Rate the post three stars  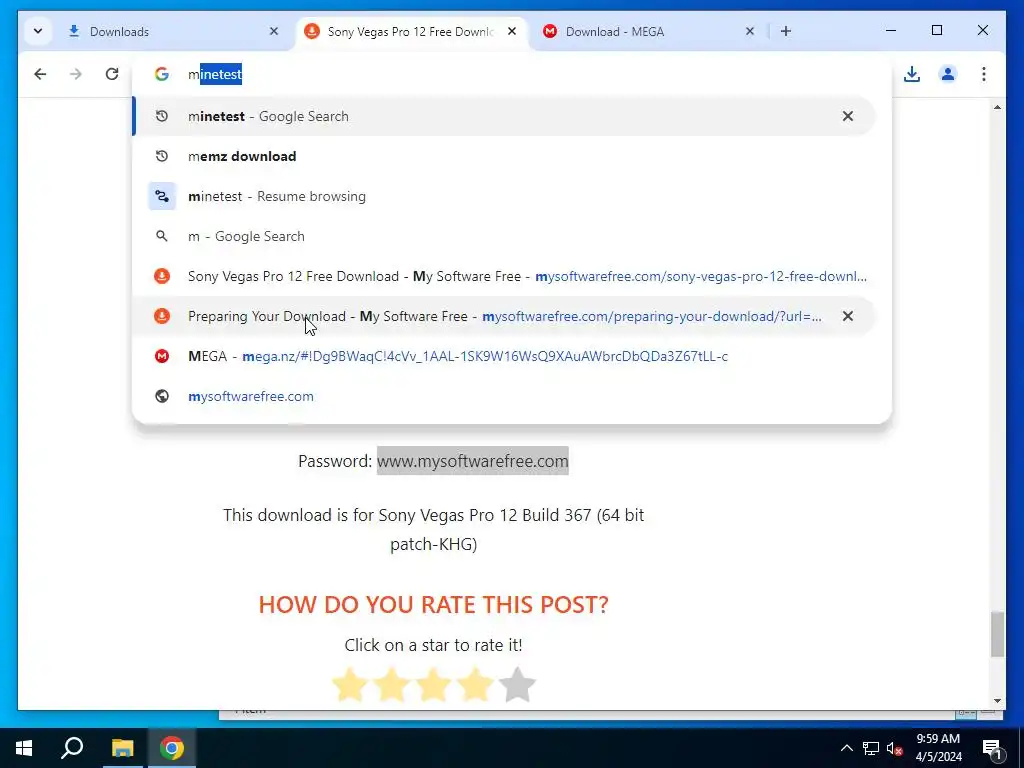pos(434,684)
